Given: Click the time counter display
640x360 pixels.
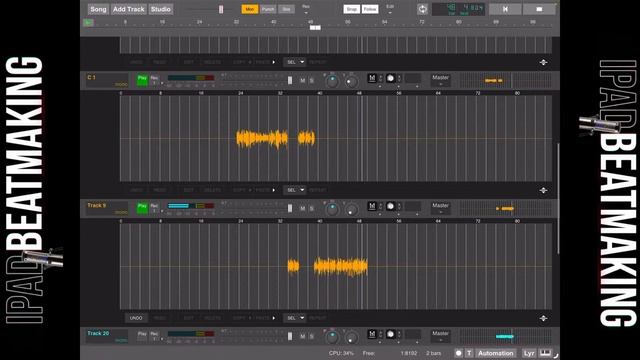Looking at the screenshot, I should 458,9.
